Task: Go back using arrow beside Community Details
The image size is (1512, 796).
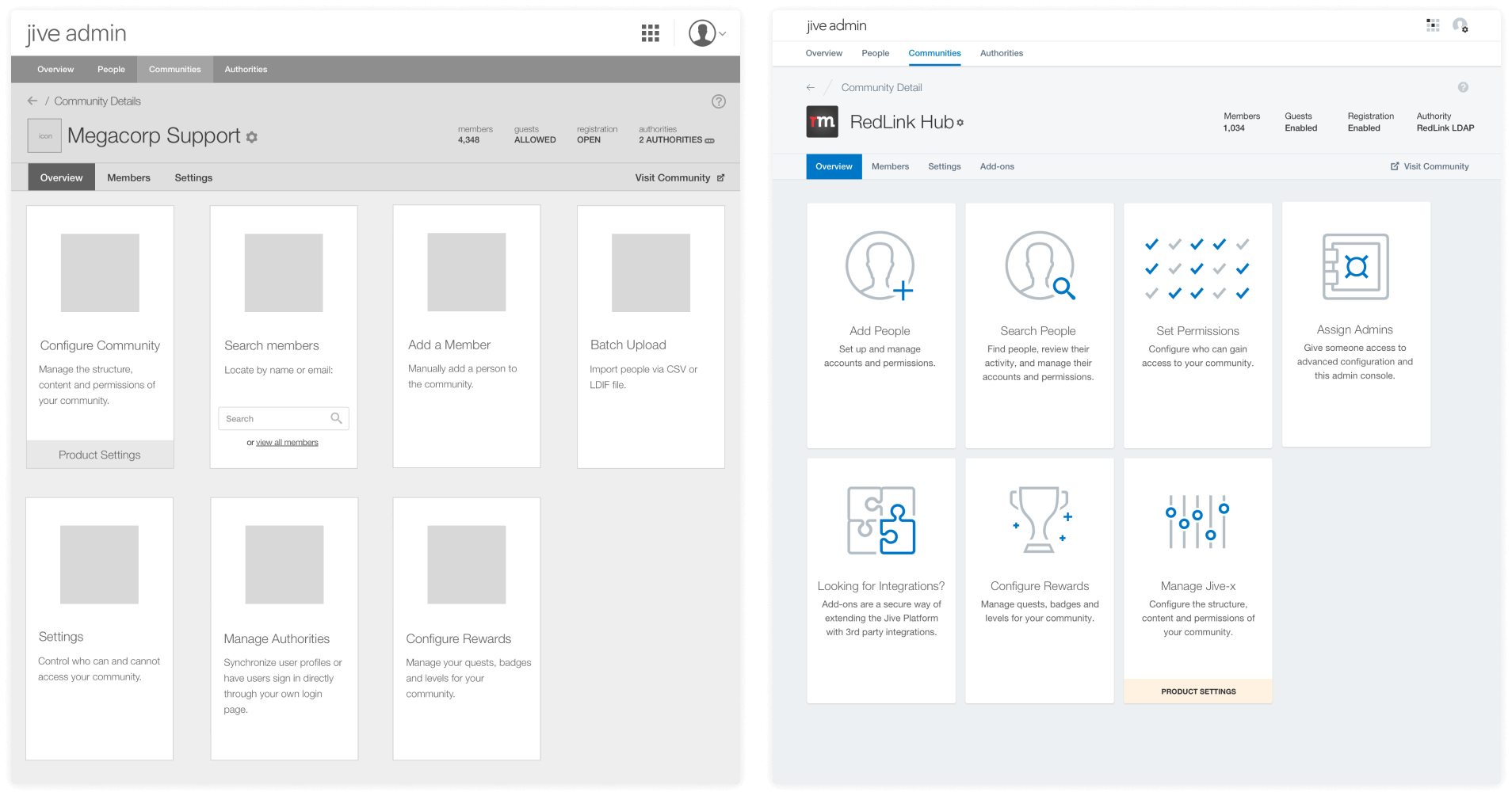Action: point(32,101)
